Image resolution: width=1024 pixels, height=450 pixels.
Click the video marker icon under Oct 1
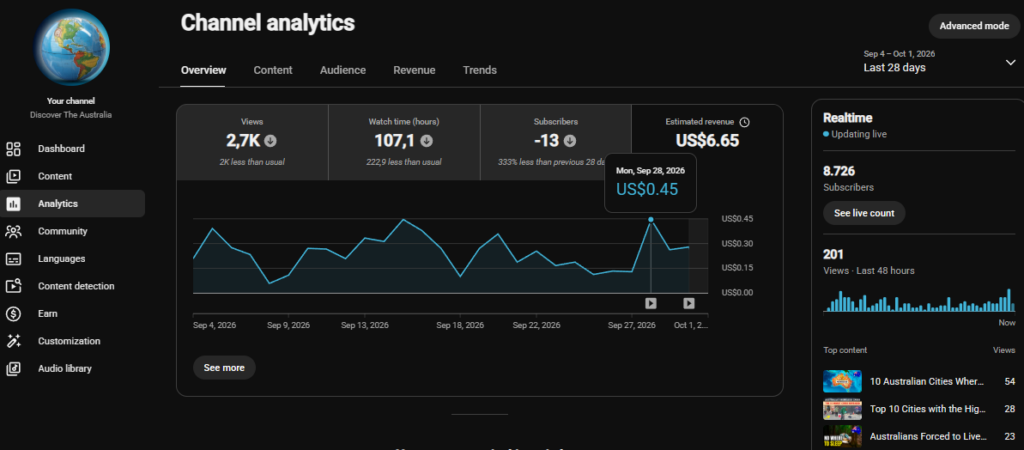[689, 303]
